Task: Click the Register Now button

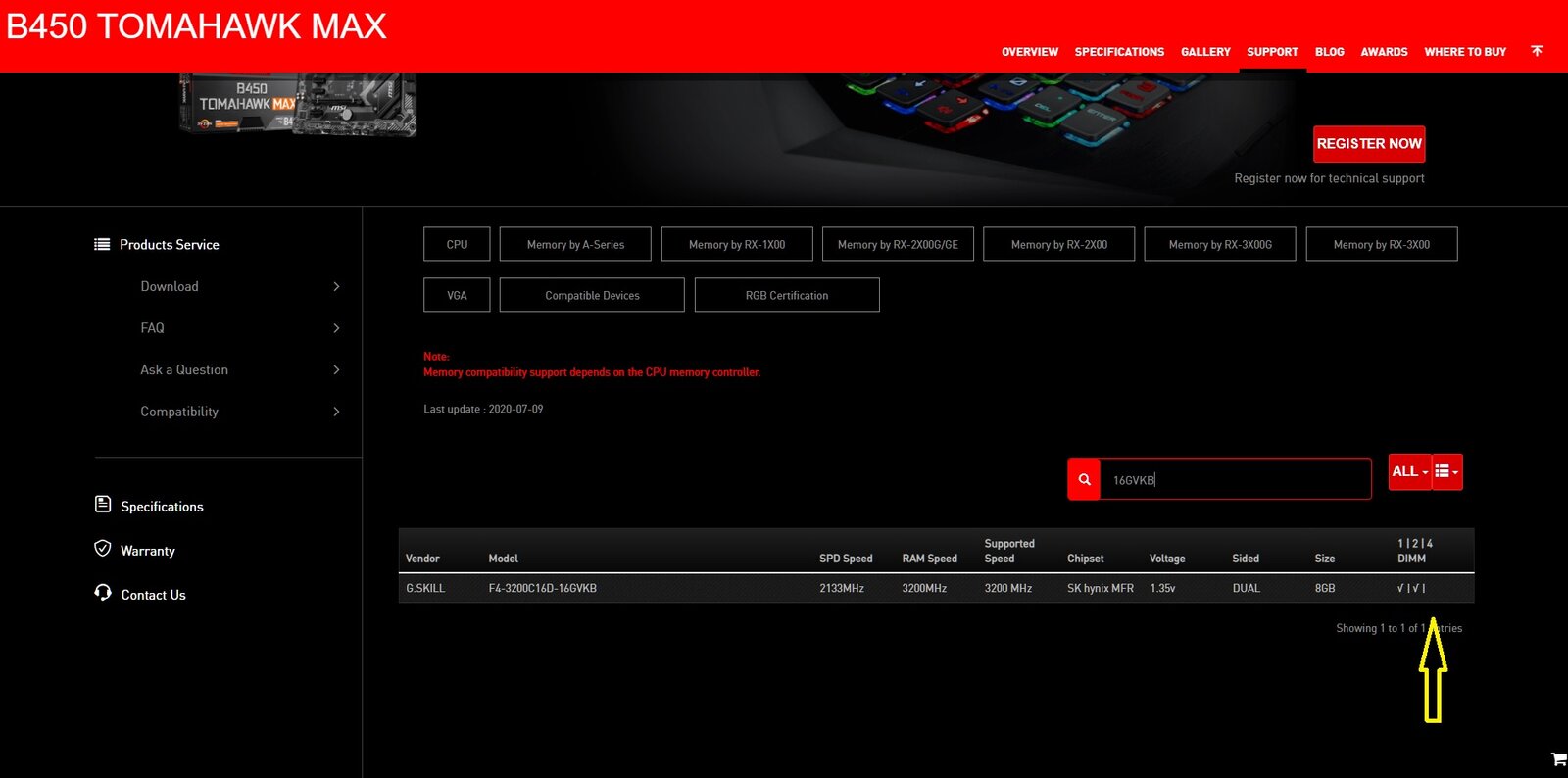Action: pyautogui.click(x=1369, y=143)
